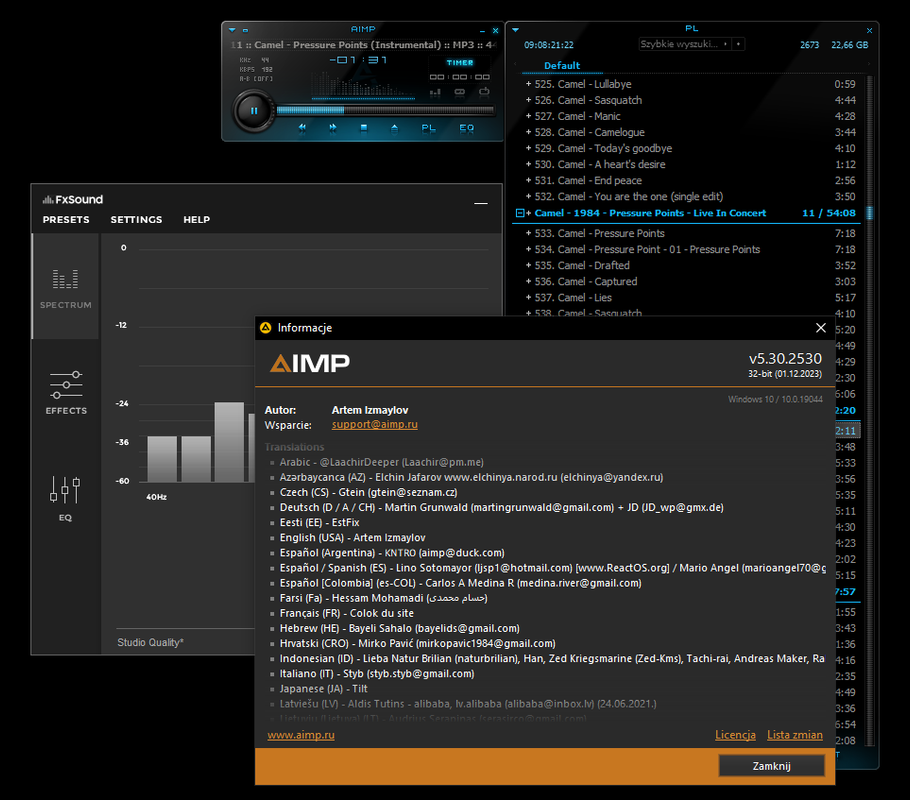Open the SPECTRUM panel in FxSound
The width and height of the screenshot is (910, 800).
(x=66, y=287)
